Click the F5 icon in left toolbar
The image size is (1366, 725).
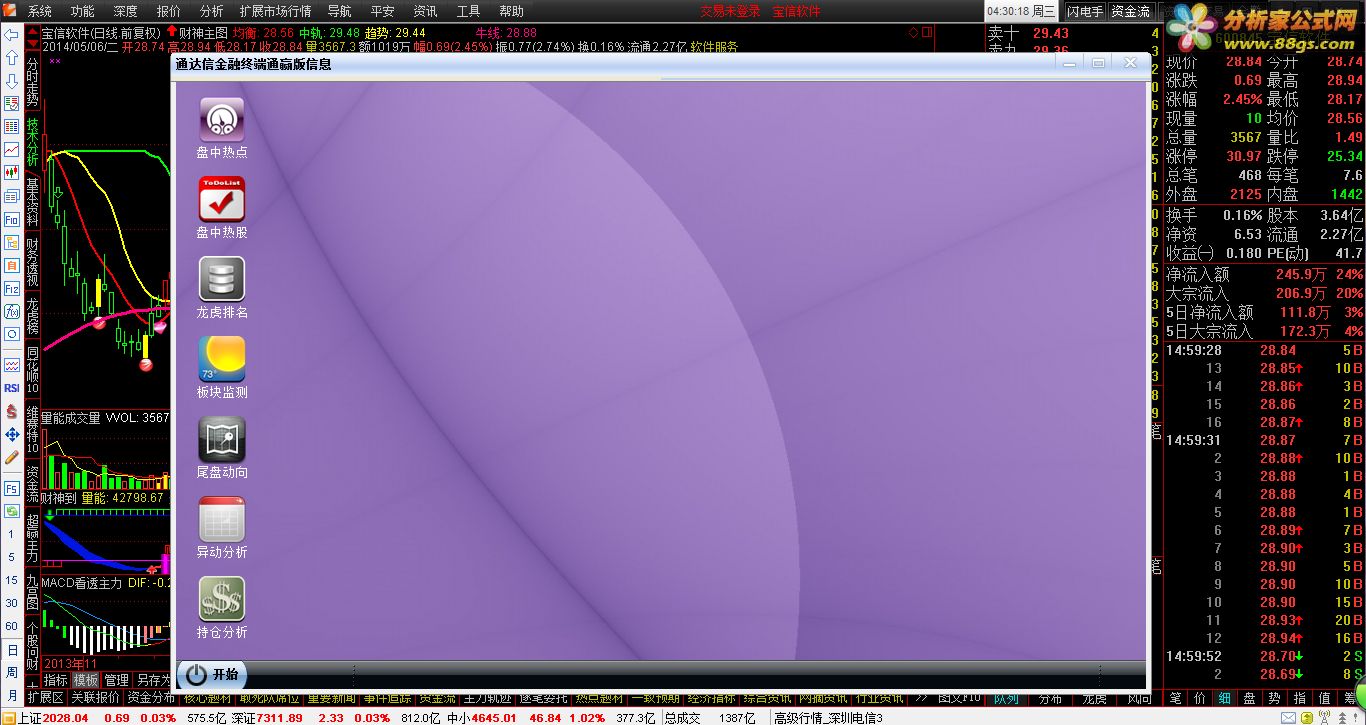click(12, 489)
